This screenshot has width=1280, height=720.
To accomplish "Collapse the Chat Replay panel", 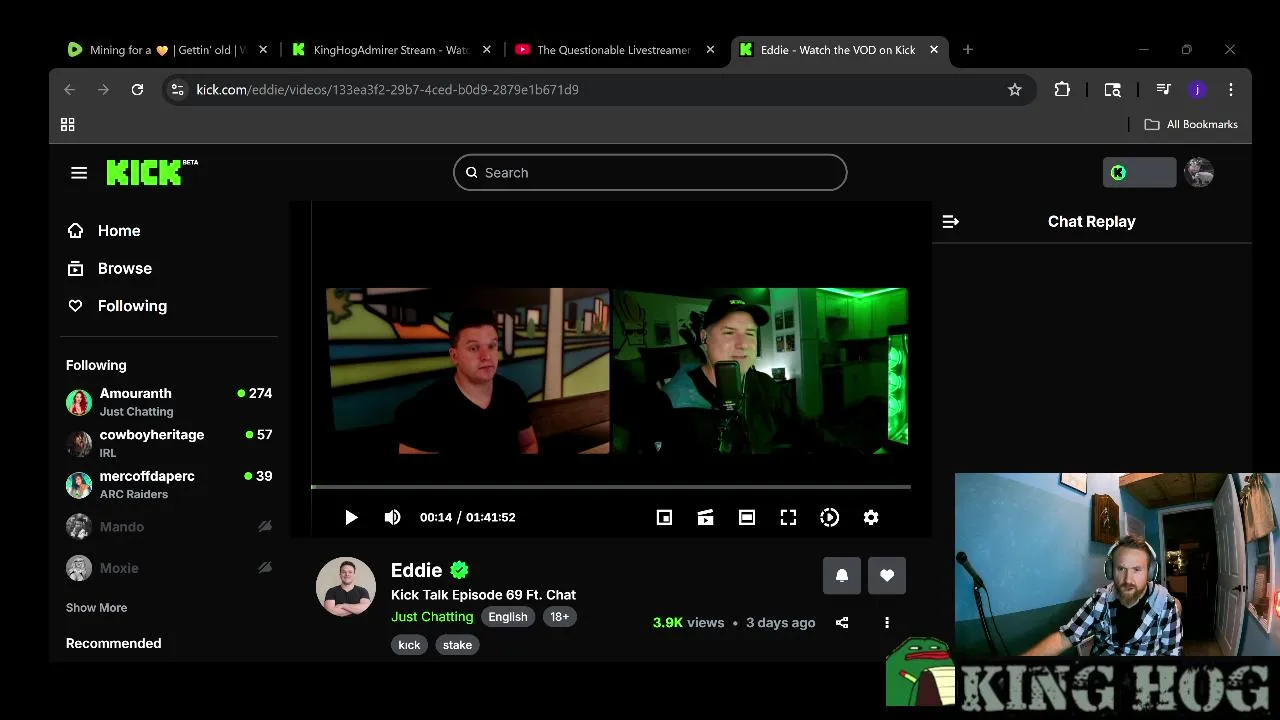I will [x=951, y=222].
